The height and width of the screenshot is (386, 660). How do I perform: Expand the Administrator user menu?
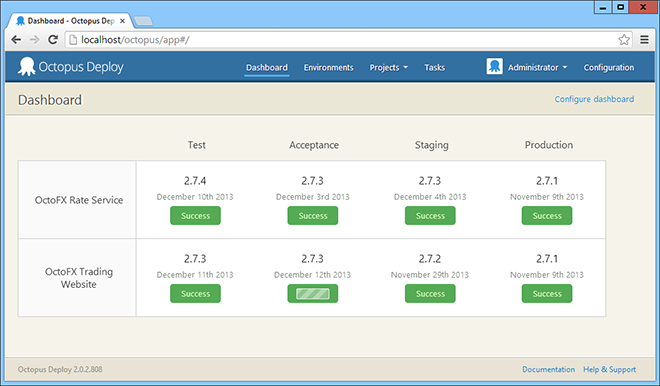pyautogui.click(x=538, y=67)
